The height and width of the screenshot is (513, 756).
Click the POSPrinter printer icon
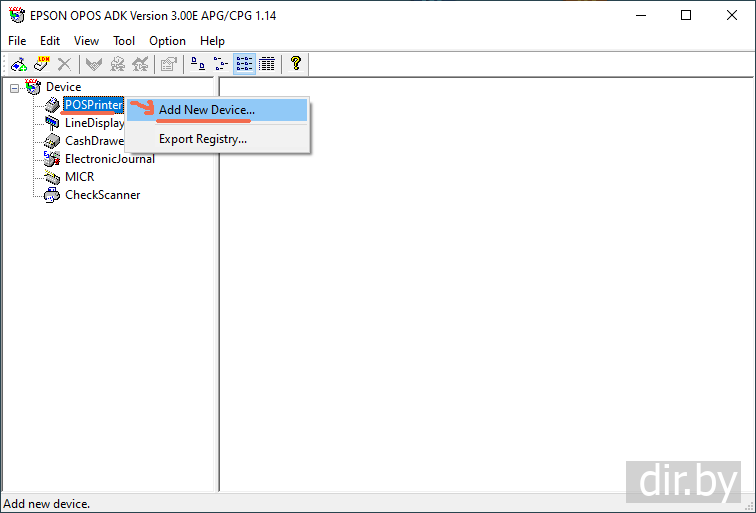(x=52, y=105)
